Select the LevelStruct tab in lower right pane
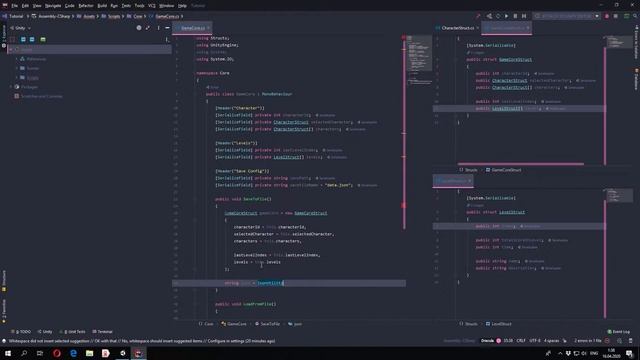The height and width of the screenshot is (360, 640). [x=453, y=181]
